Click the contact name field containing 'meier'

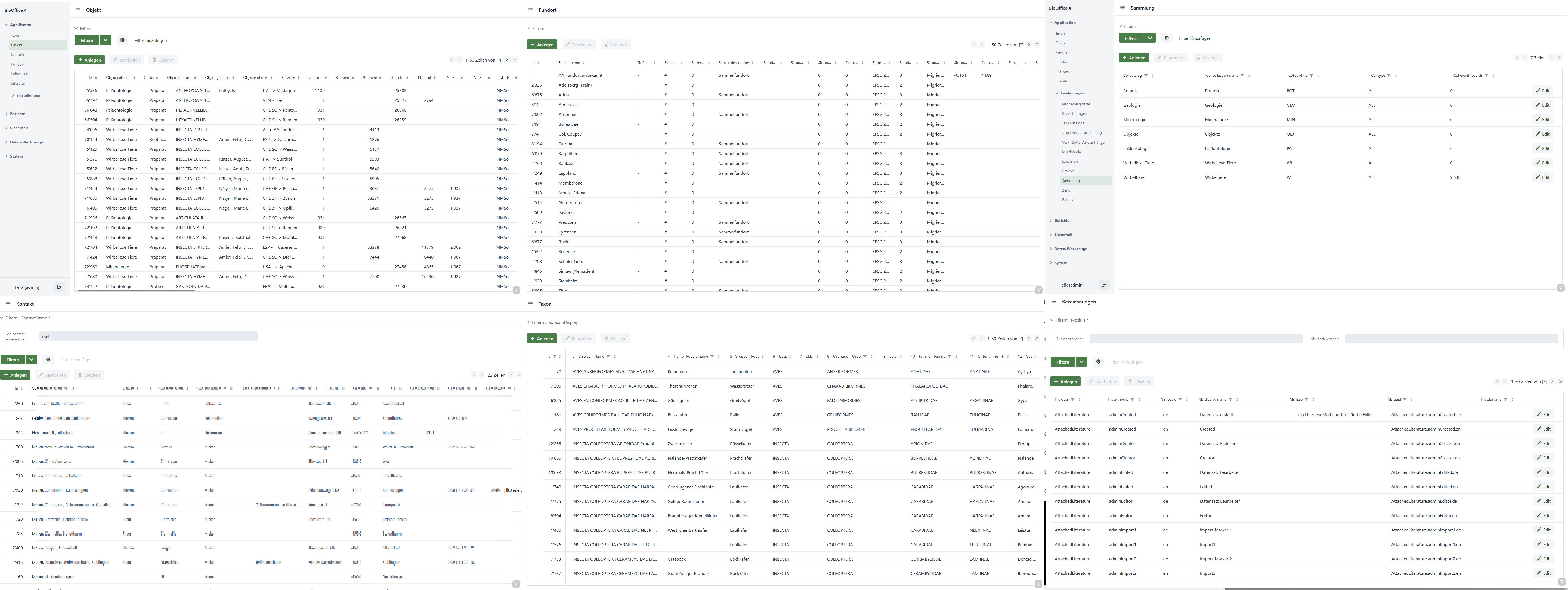pos(148,336)
